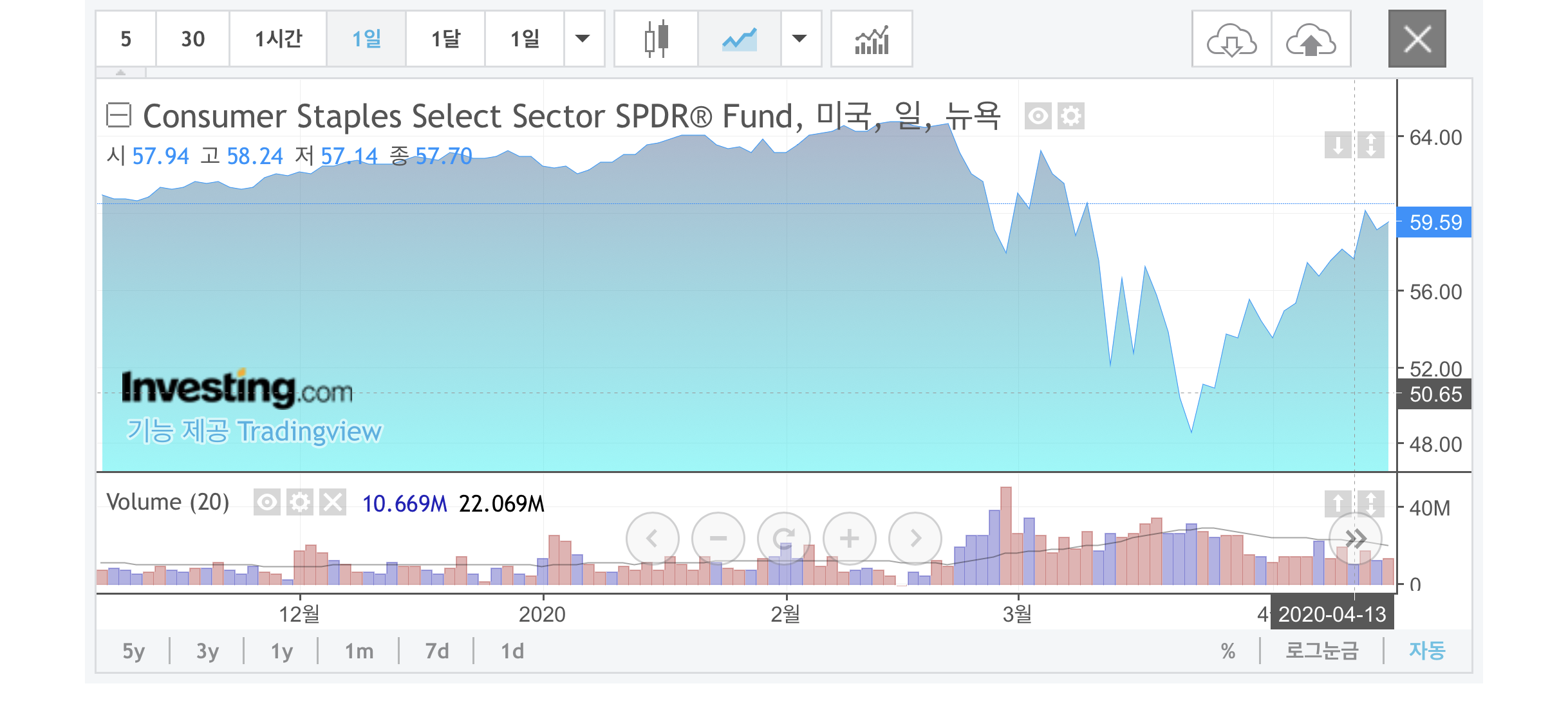Set time range to 5y

point(134,651)
